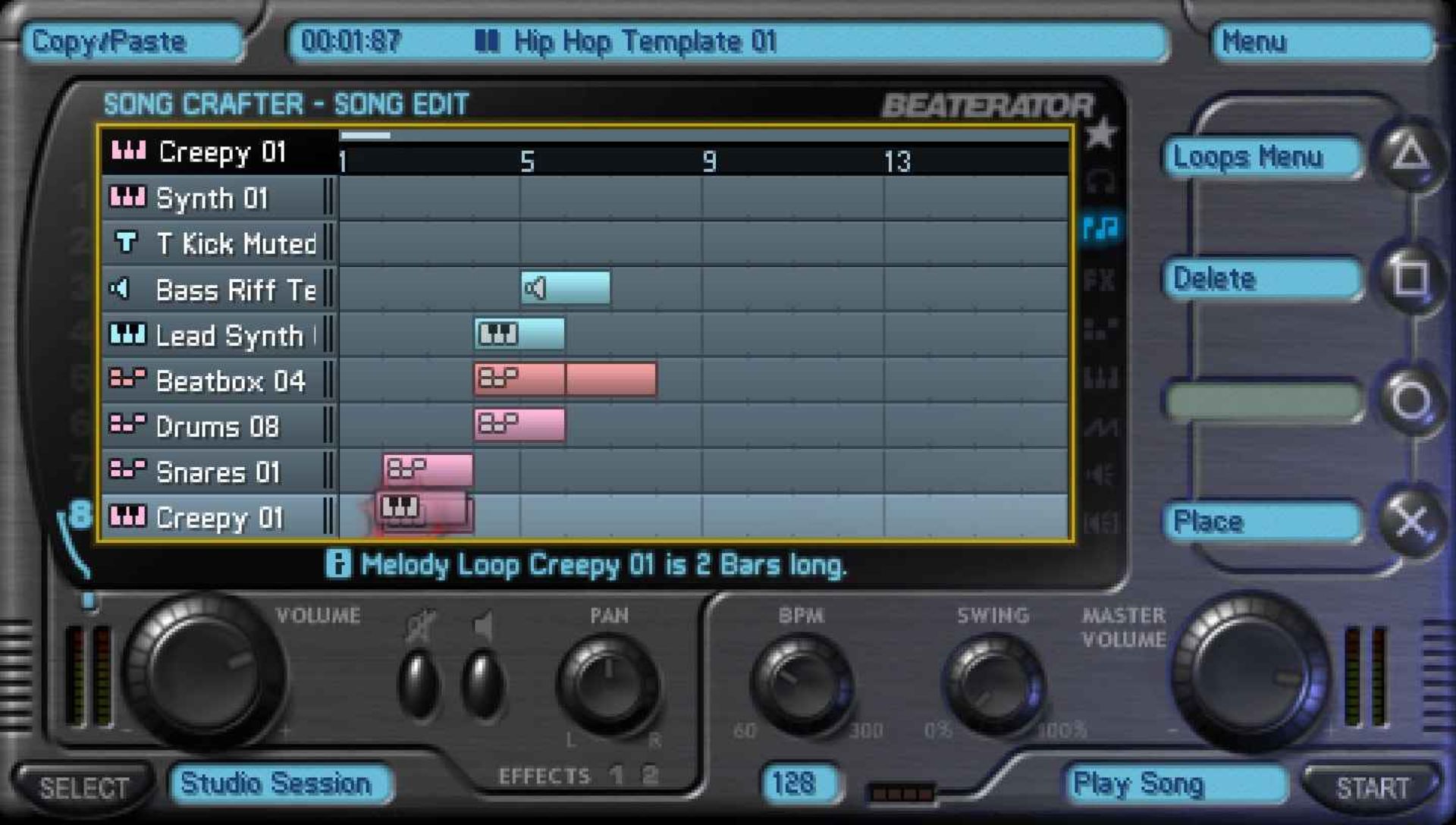Viewport: 1456px width, 825px height.
Task: Toggle the track mute switch under speaker icon
Action: point(482,682)
